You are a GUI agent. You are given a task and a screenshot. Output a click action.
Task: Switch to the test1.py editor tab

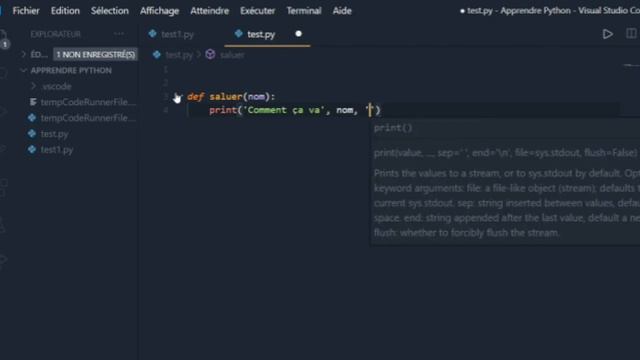pos(177,34)
